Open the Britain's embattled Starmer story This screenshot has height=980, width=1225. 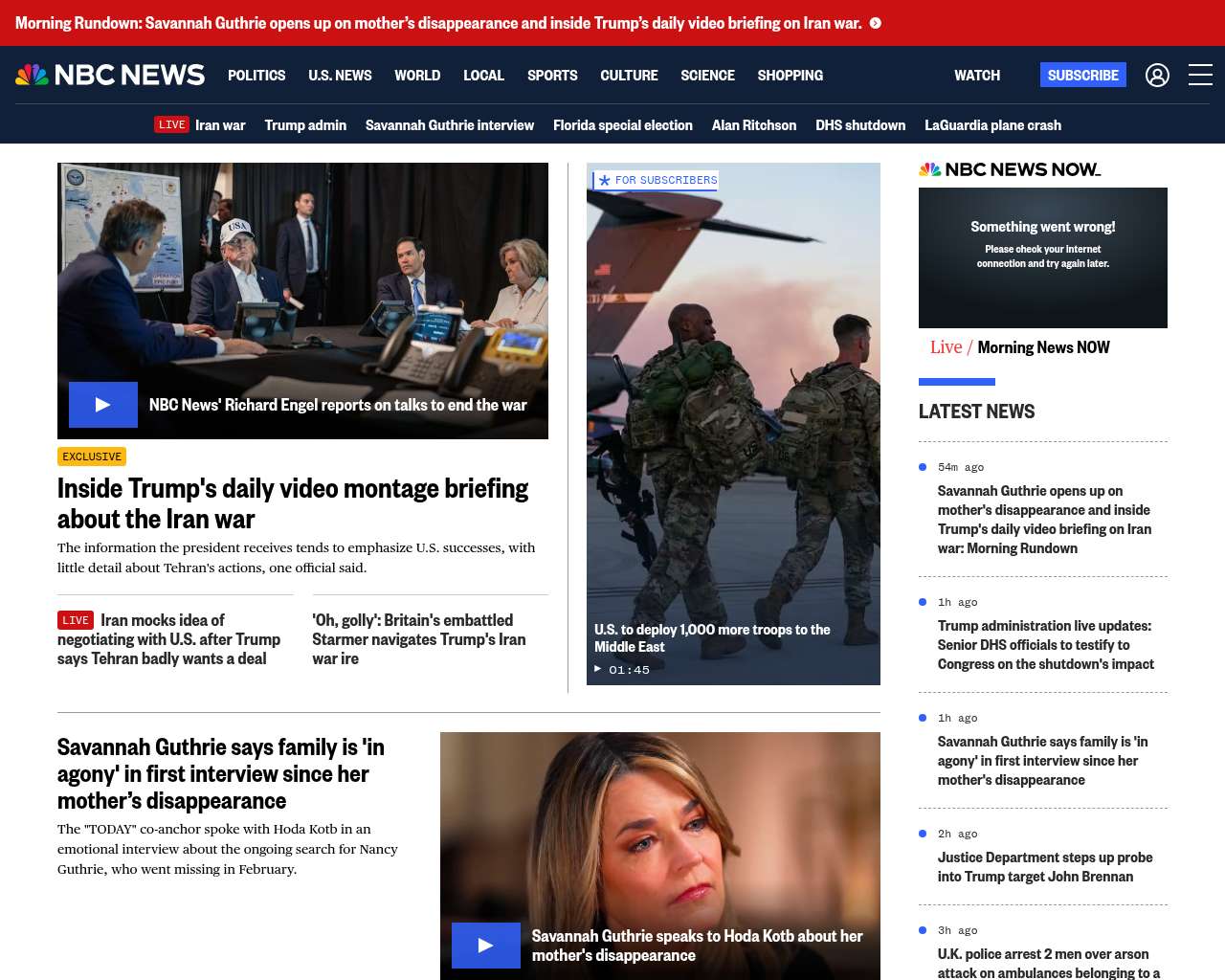(x=418, y=639)
